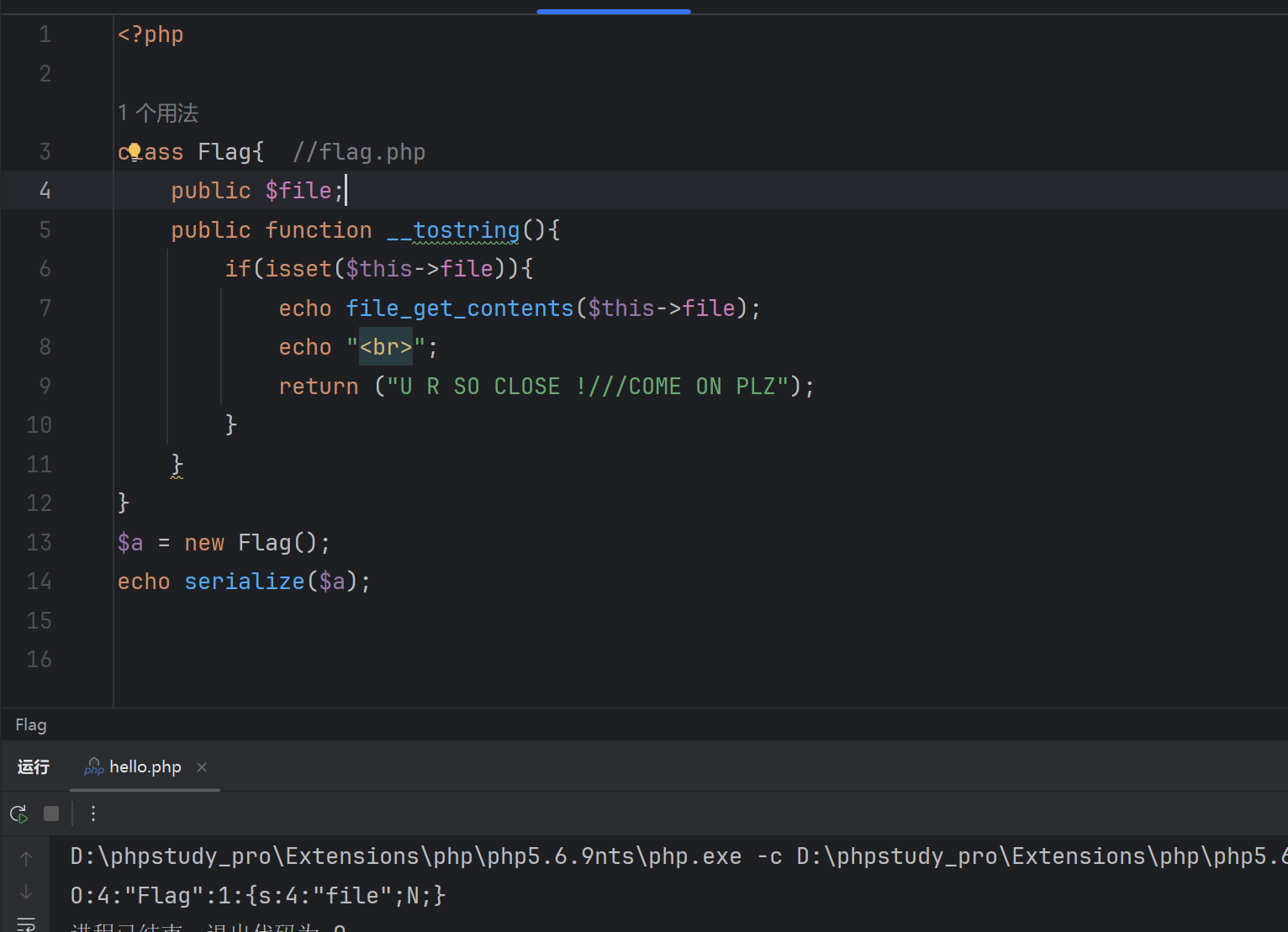Click the php.exe command line output
The image size is (1288, 932).
679,856
